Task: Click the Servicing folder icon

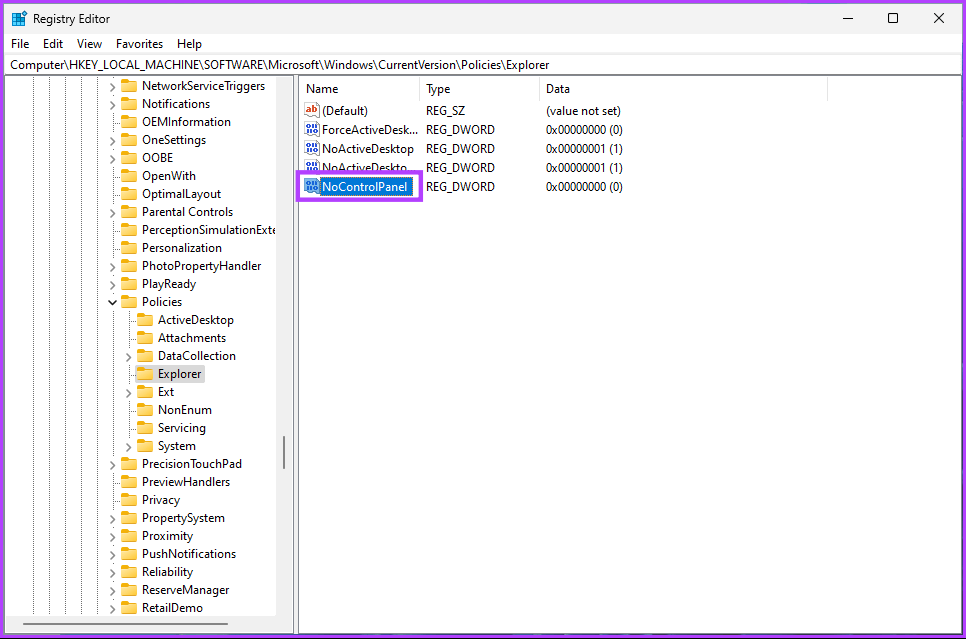Action: point(145,428)
